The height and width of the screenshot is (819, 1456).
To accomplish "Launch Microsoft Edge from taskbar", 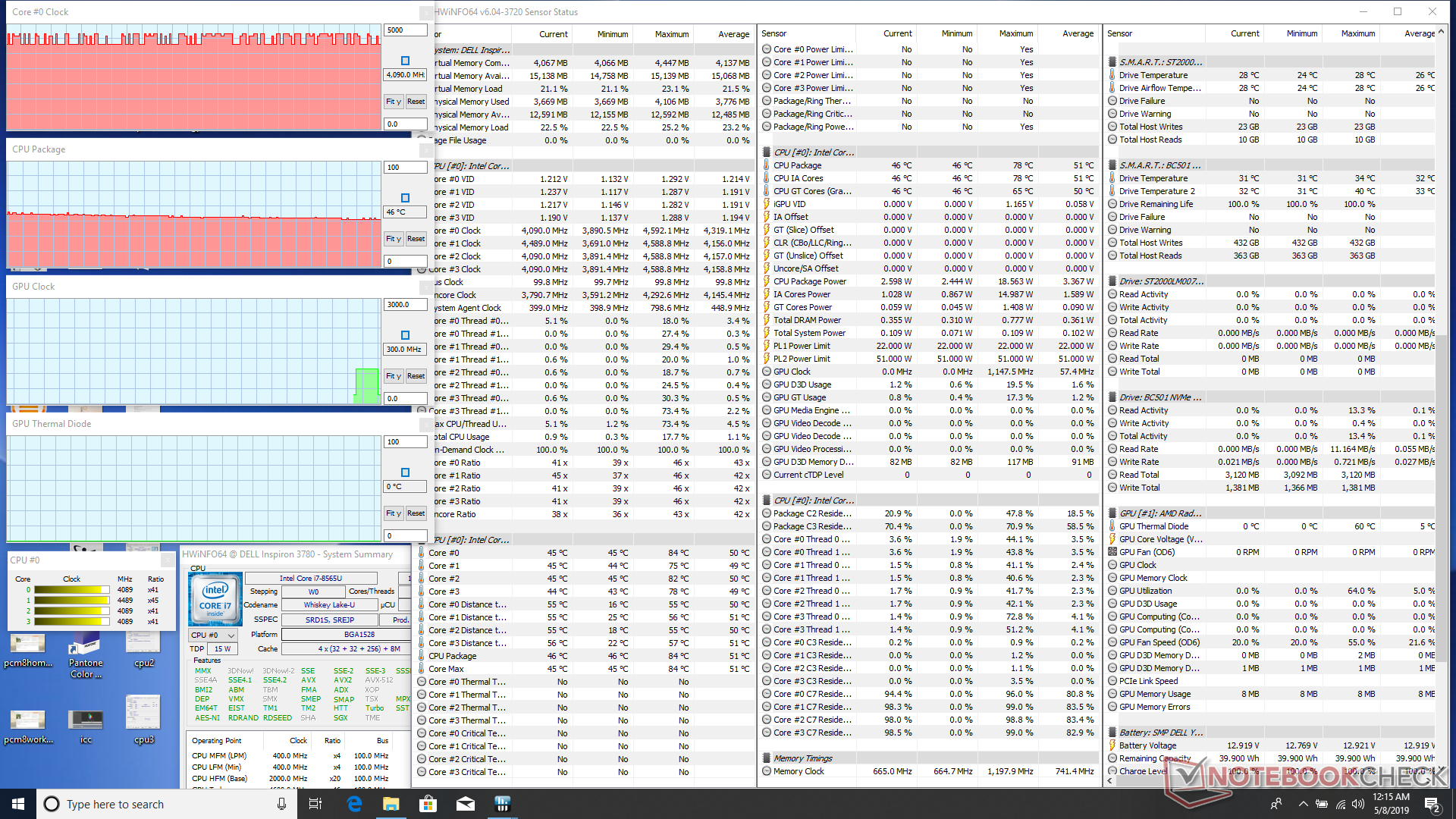I will [x=354, y=804].
